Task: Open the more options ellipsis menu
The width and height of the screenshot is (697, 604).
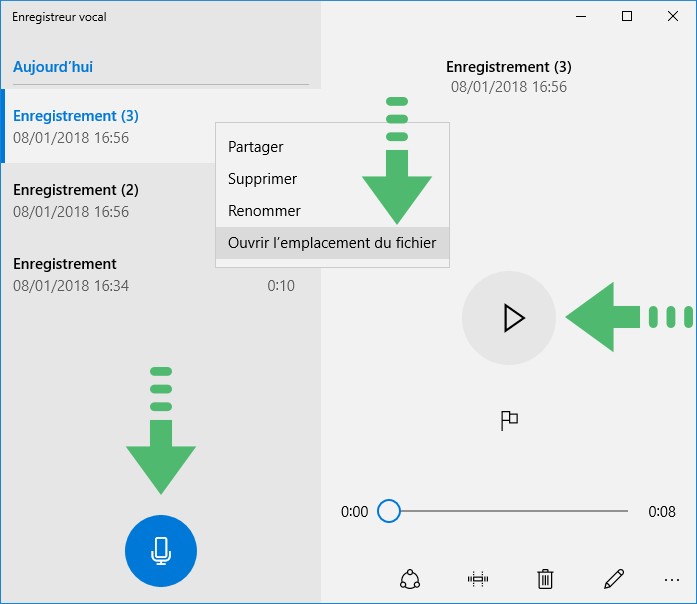Action: [x=672, y=580]
